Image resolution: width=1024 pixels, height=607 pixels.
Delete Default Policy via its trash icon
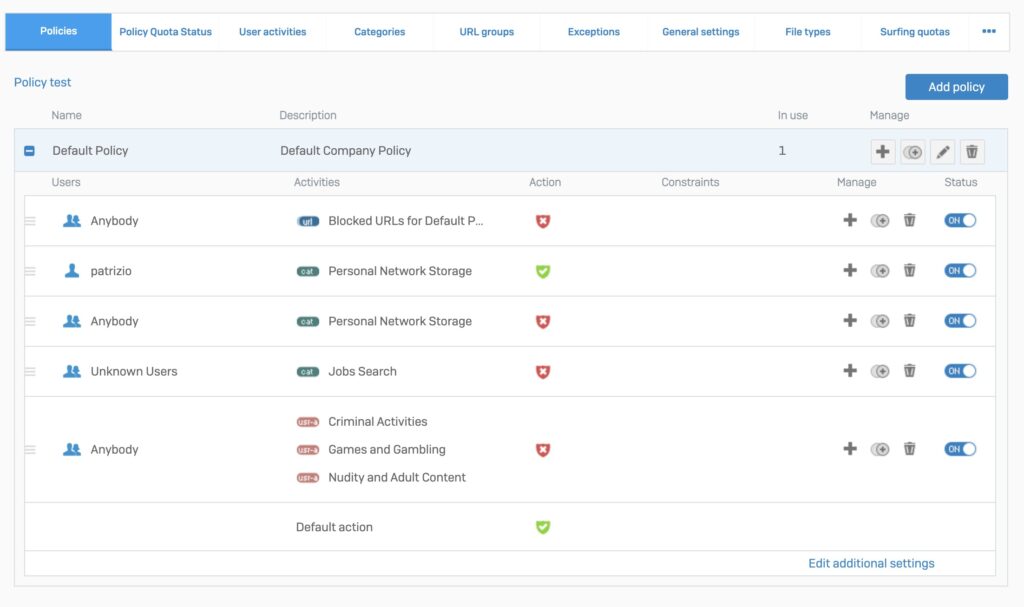(971, 151)
